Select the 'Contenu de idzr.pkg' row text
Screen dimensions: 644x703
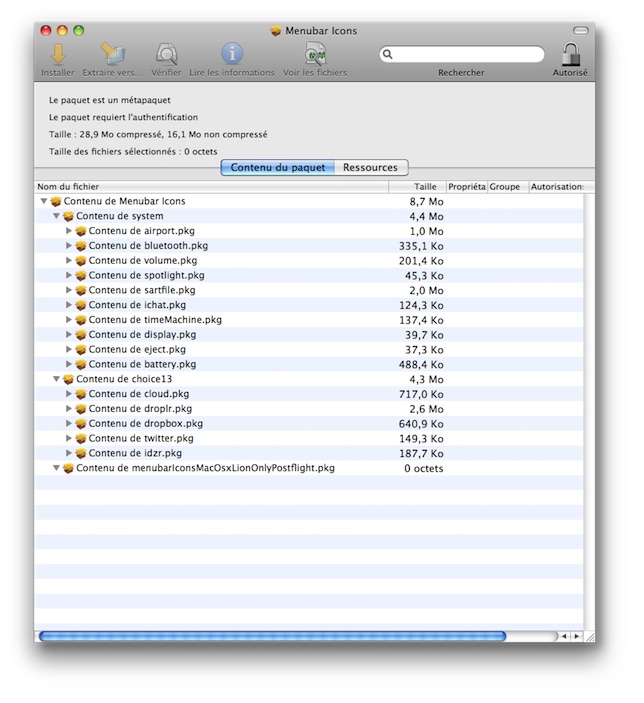(x=135, y=453)
